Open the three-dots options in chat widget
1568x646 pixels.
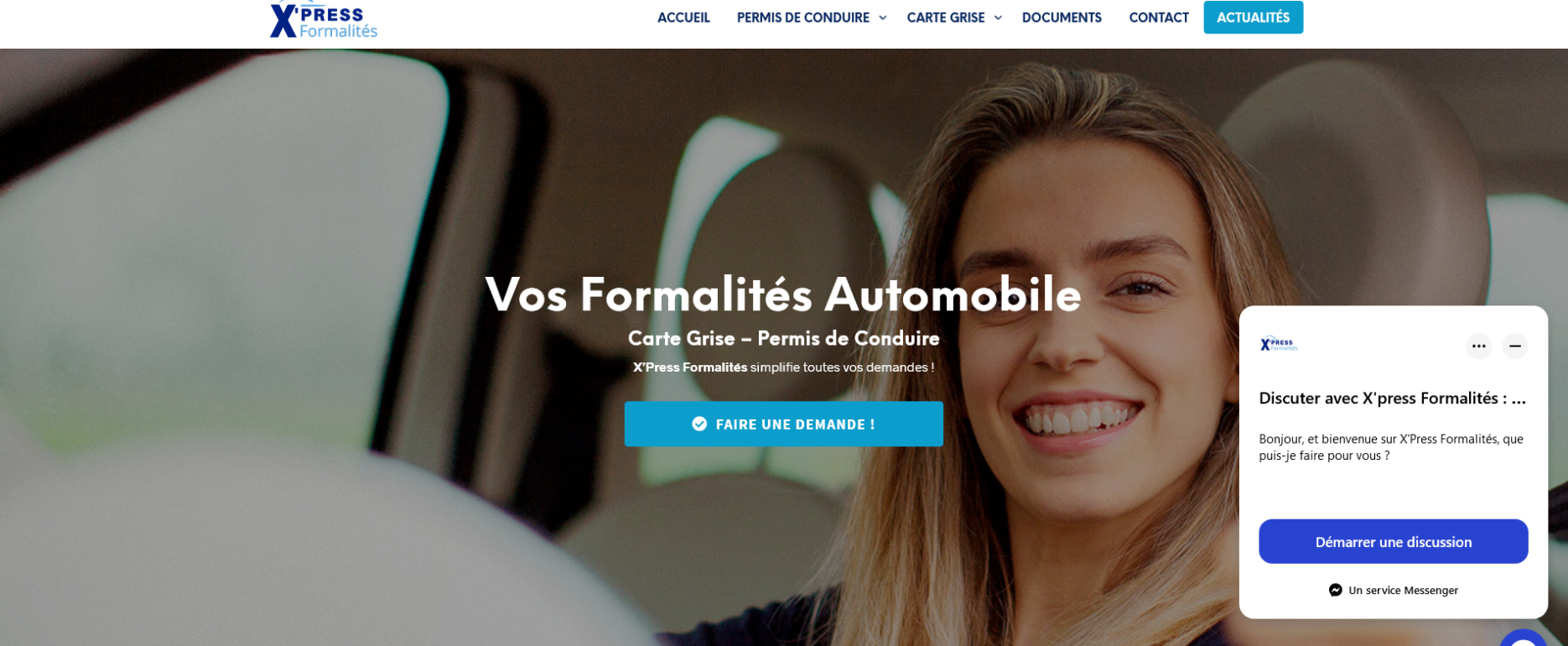click(x=1478, y=346)
